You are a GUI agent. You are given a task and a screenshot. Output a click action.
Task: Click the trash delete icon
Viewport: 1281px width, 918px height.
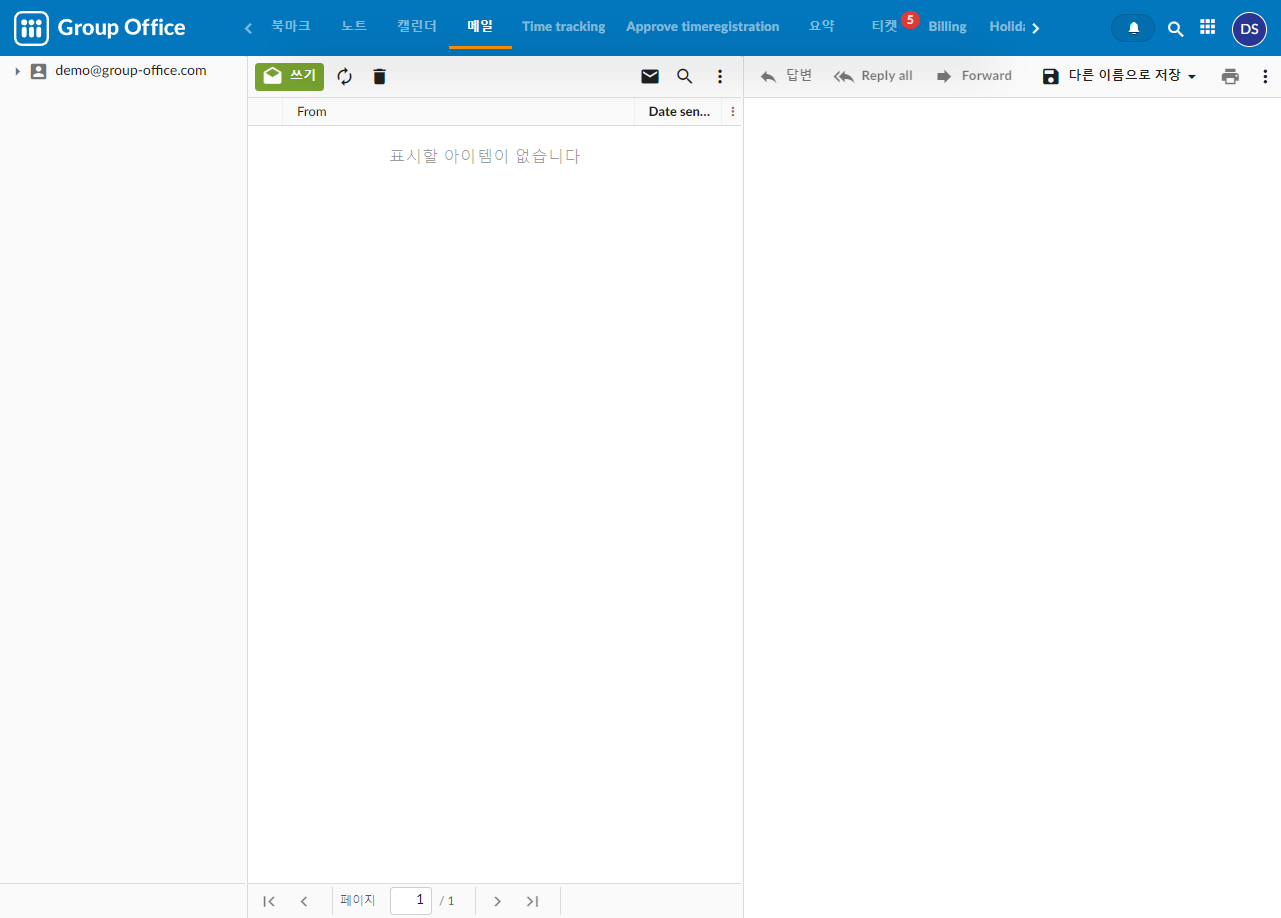click(x=379, y=77)
